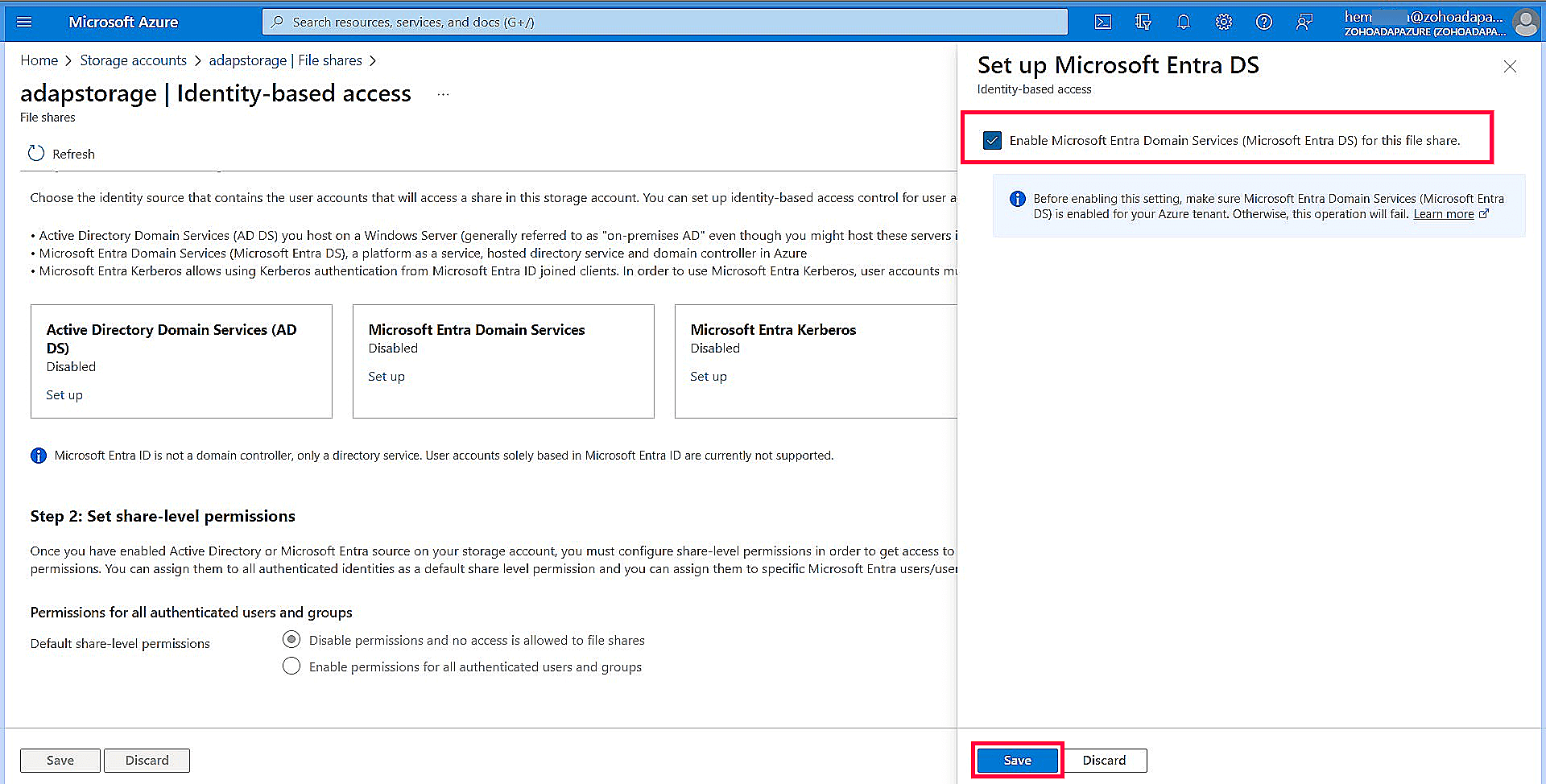Open the Help menu icon
The image size is (1546, 784).
(x=1263, y=22)
